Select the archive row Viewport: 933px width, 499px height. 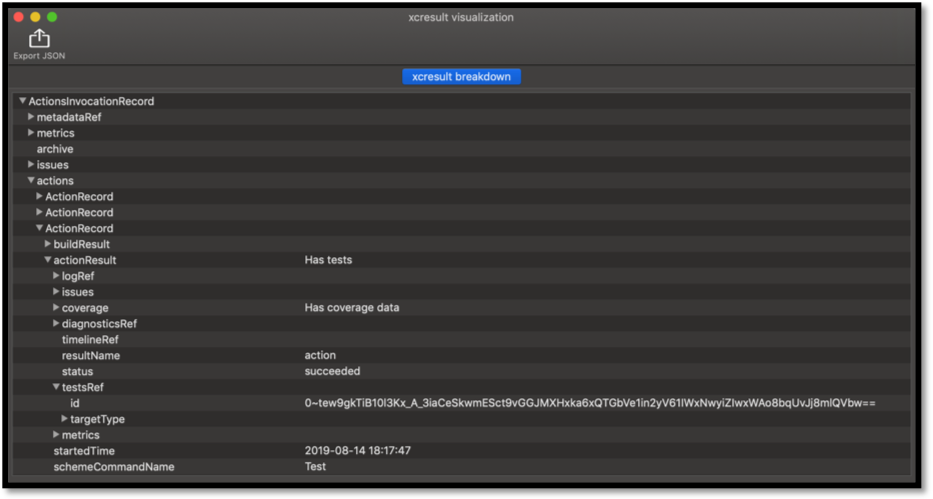(55, 149)
